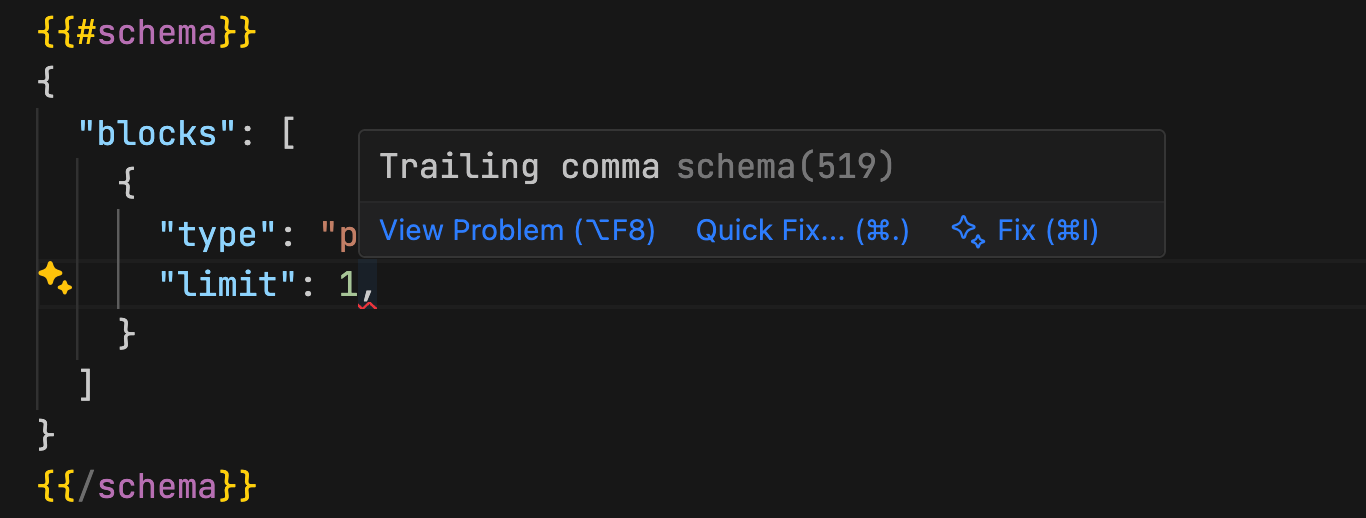Click the inner closing curly brace under limit
Viewport: 1366px width, 518px height.
click(126, 335)
